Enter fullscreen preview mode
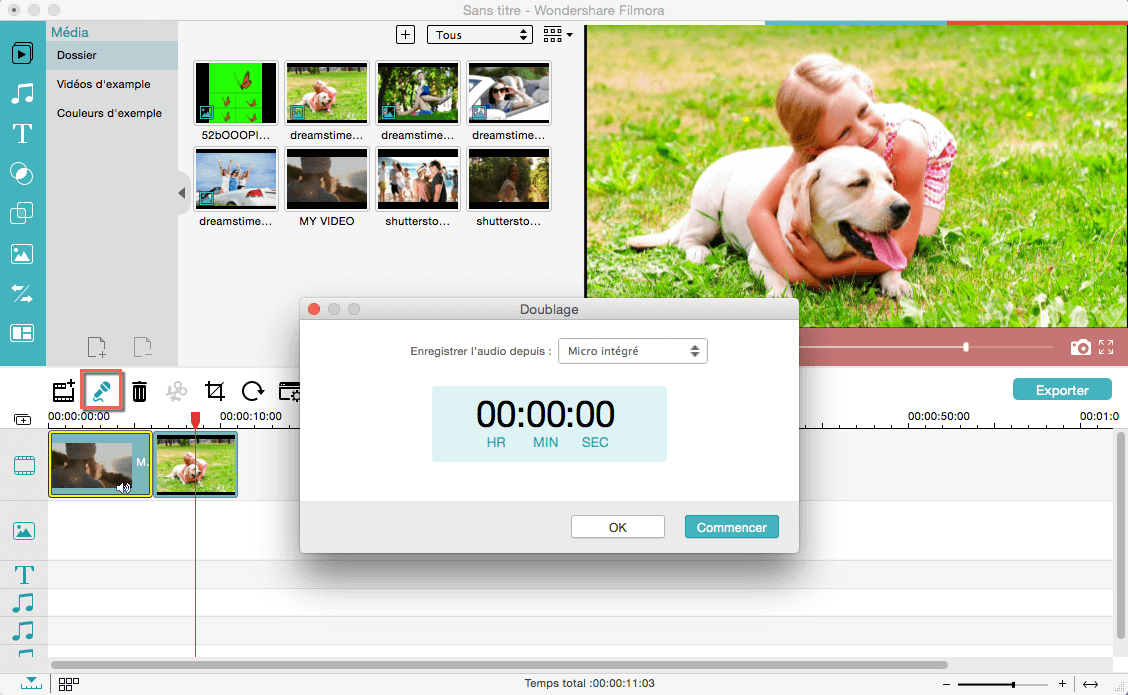This screenshot has width=1128, height=695. click(x=1106, y=347)
